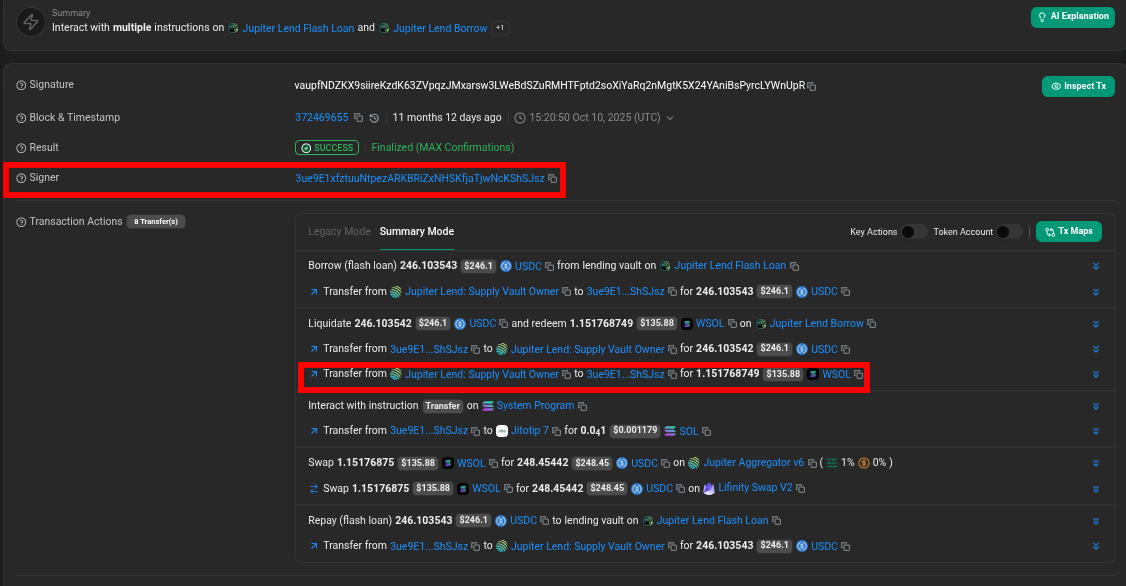The image size is (1126, 586).
Task: Click the SUCCESS result badge
Action: tap(327, 148)
